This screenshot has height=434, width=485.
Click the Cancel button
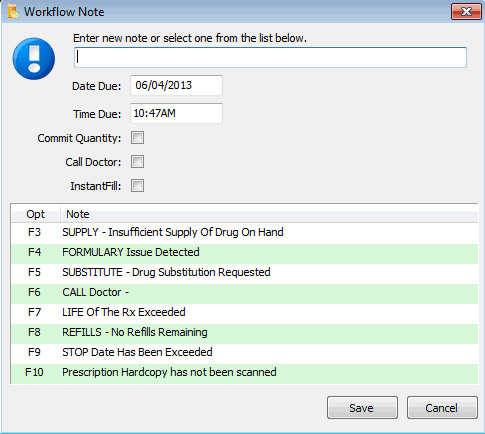coord(442,408)
